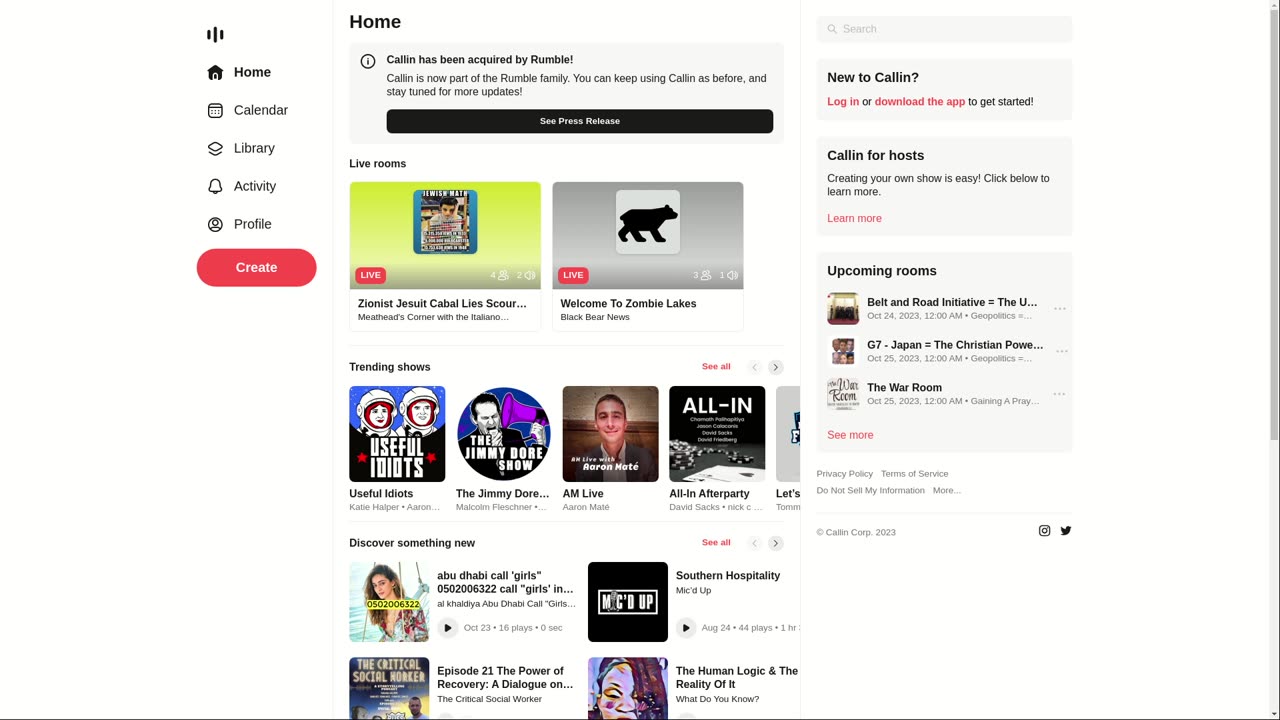Open The Critical Social Worker cover
Screen dimensions: 1280x720
389,688
